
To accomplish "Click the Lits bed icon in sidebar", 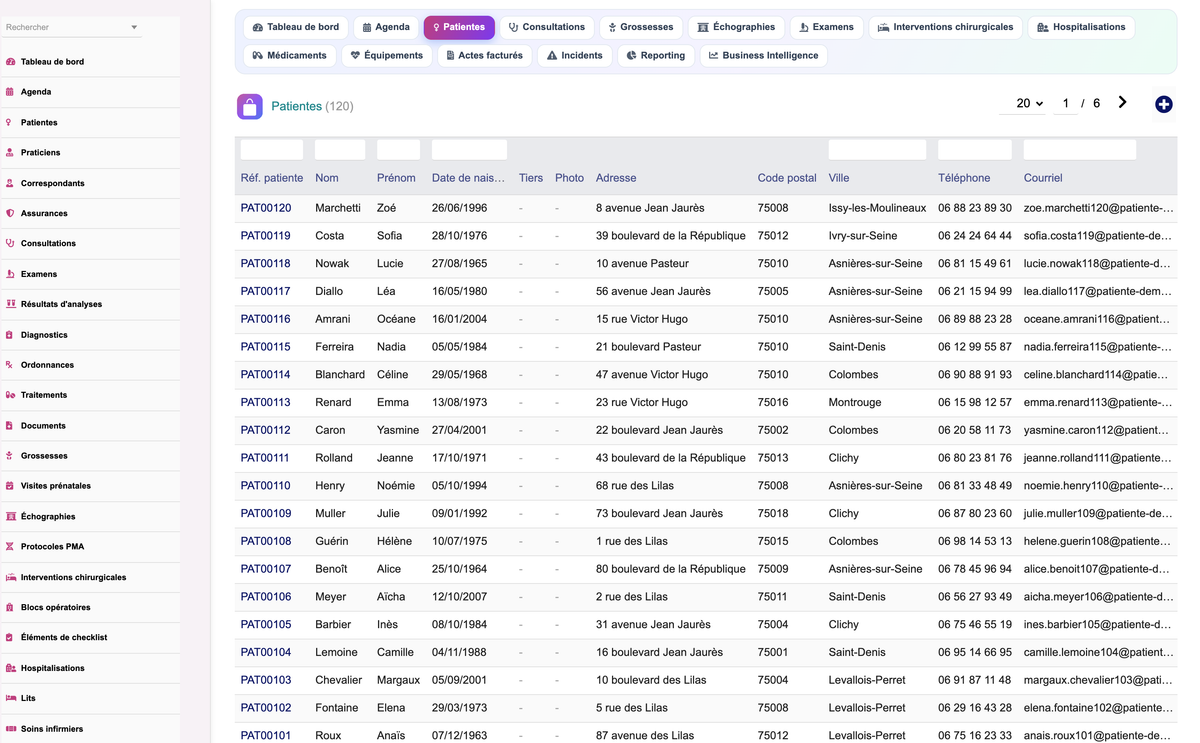I will [11, 698].
